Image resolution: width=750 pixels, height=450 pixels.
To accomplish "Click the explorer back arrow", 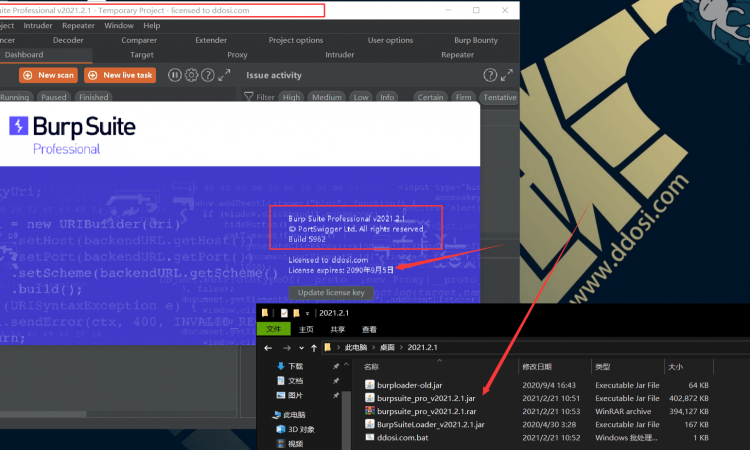I will click(268, 348).
